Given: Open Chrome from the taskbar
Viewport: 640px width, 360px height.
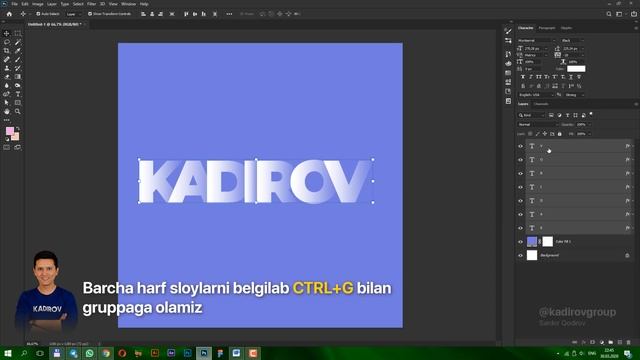Looking at the screenshot, I should pos(106,353).
